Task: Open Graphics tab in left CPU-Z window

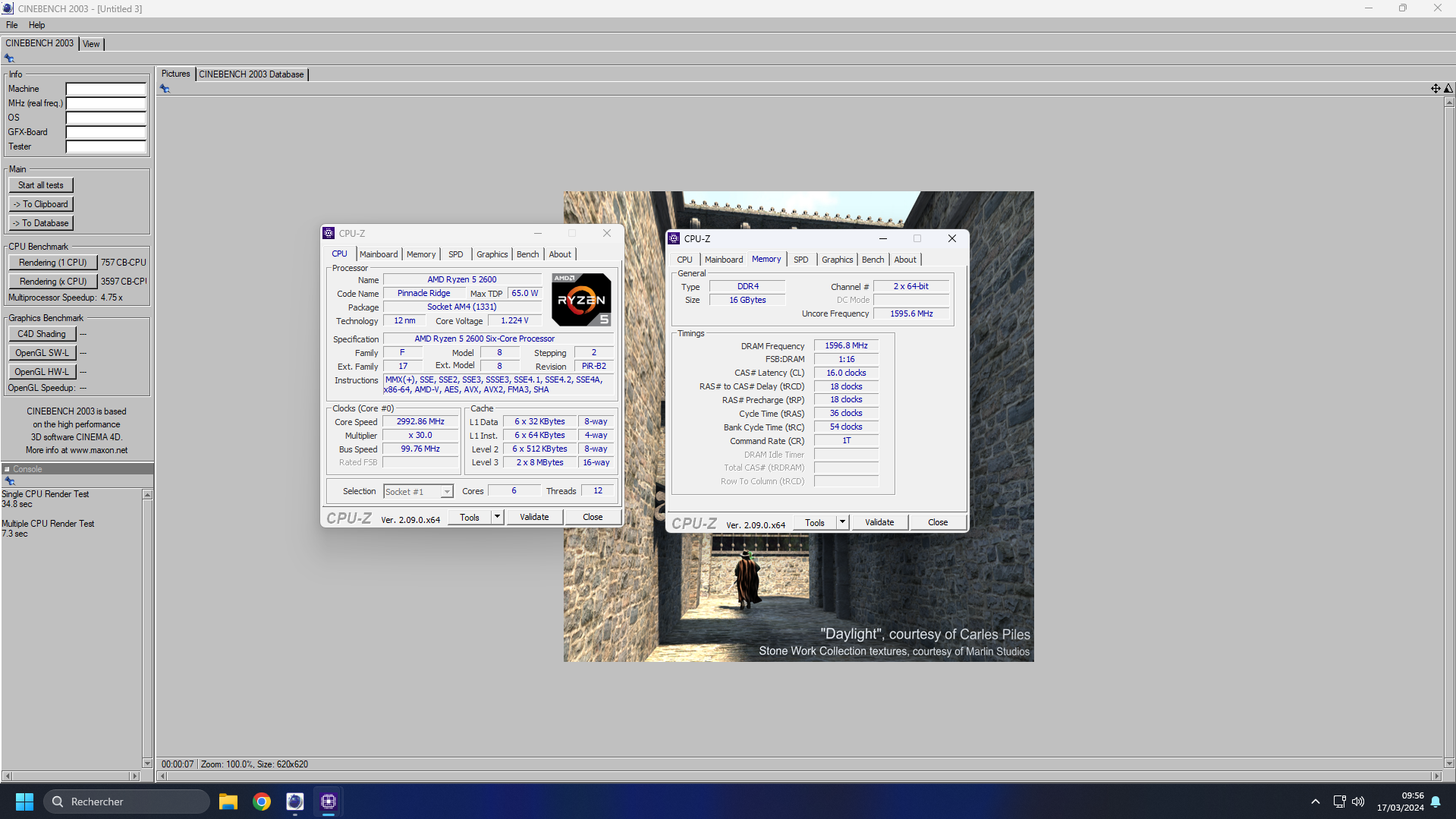Action: [492, 254]
